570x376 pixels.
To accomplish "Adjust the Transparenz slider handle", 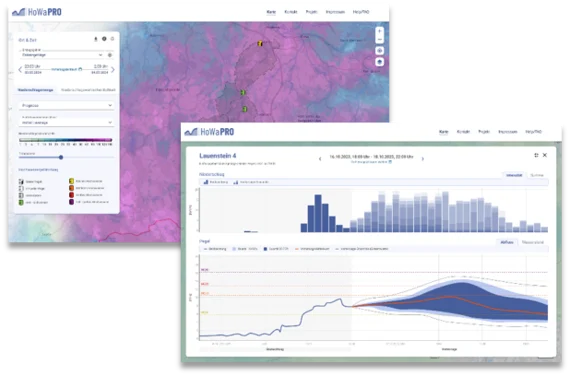I will coord(61,157).
